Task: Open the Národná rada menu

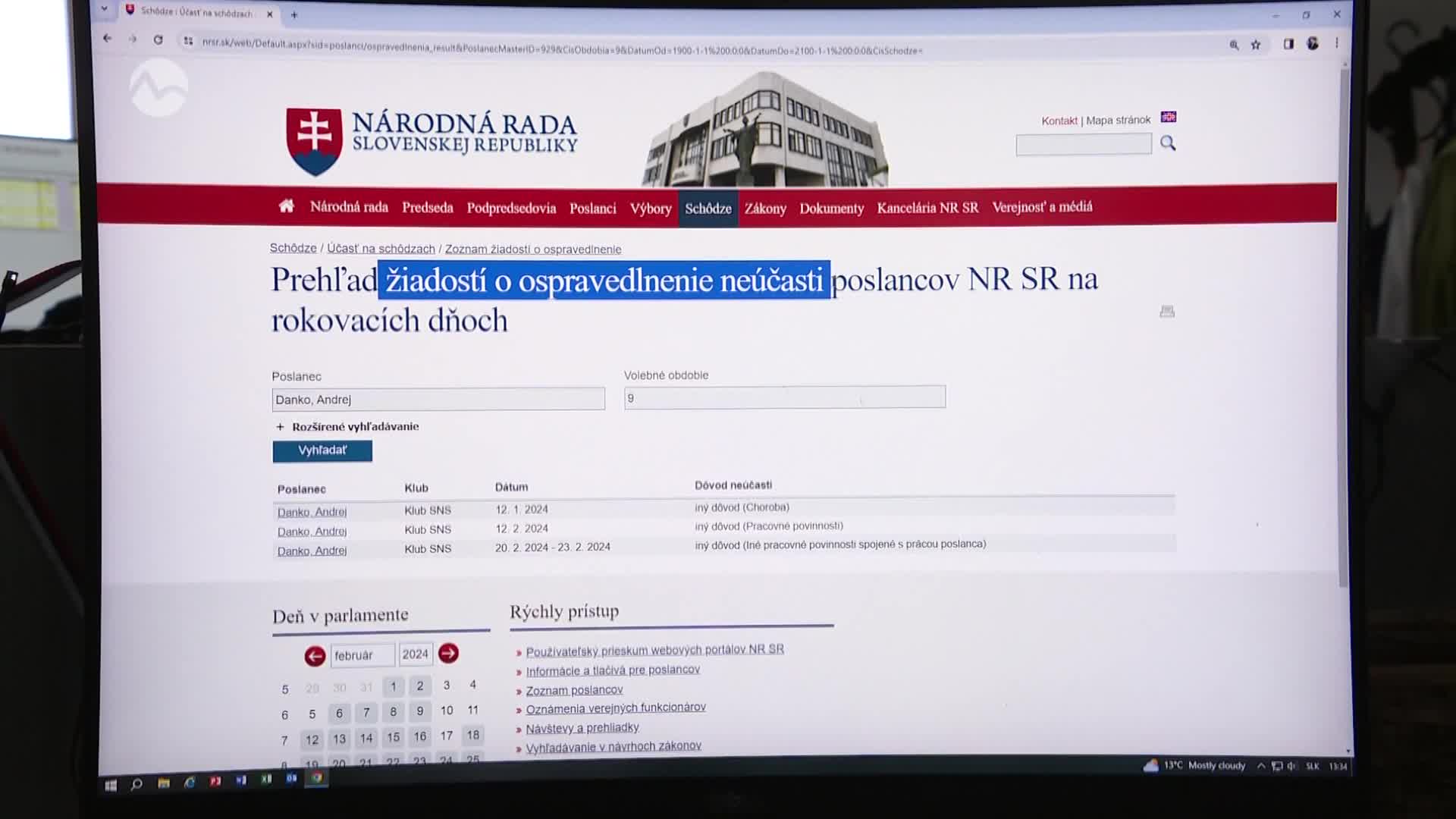Action: pyautogui.click(x=349, y=207)
